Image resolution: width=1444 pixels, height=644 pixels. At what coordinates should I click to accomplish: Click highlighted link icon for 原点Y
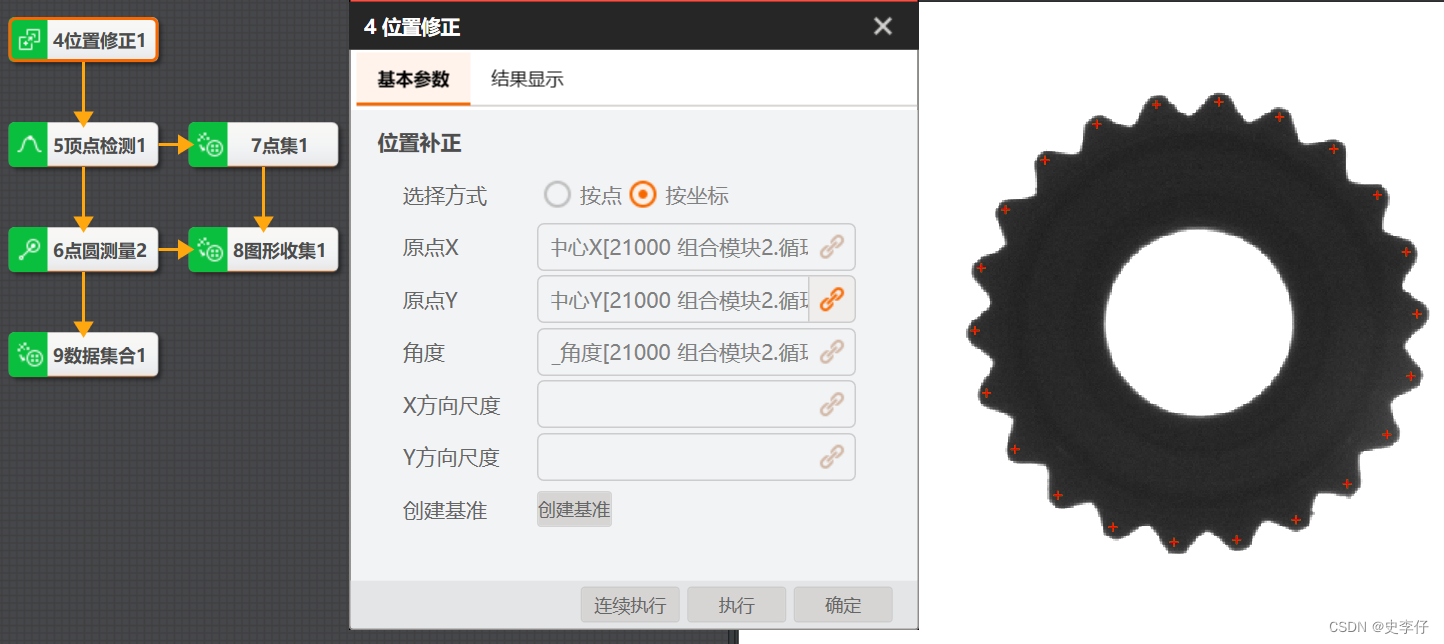[832, 299]
